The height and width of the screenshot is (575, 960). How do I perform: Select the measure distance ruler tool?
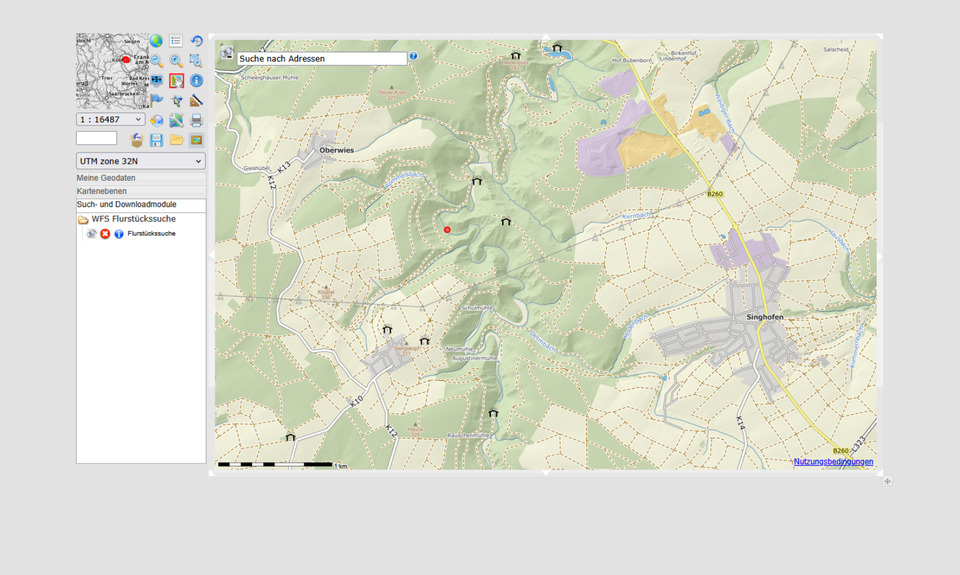pos(196,100)
